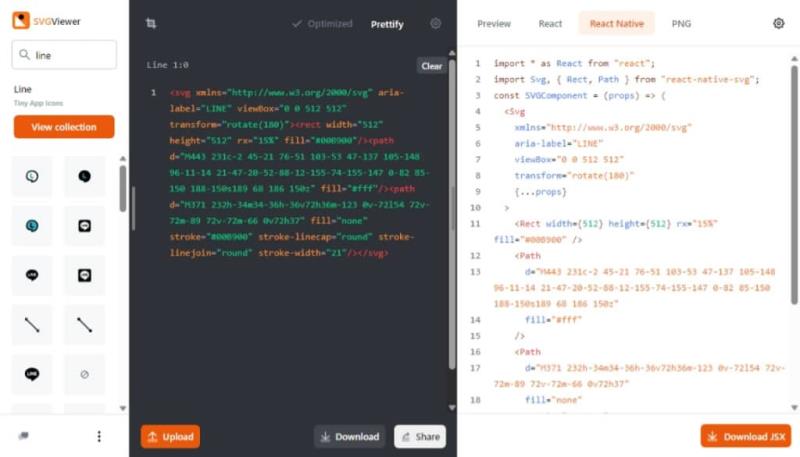This screenshot has height=457, width=800.
Task: Click the crop icon in editor toolbar
Action: click(x=151, y=23)
